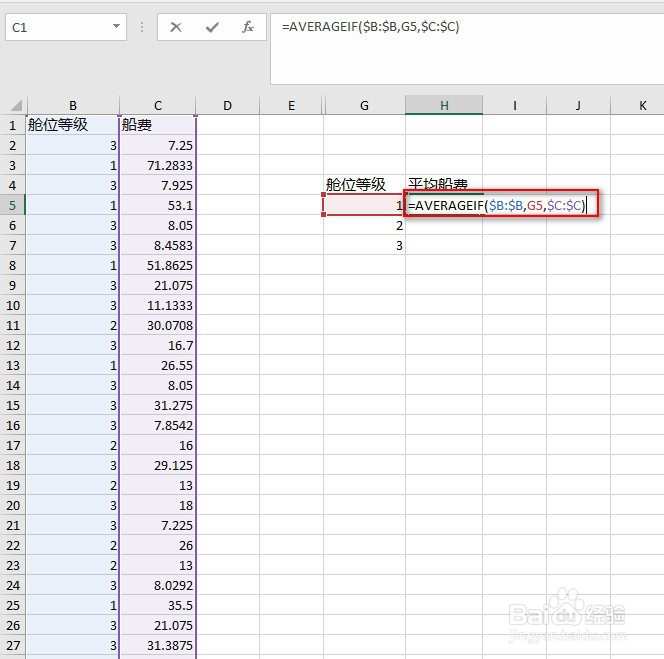This screenshot has width=664, height=659.
Task: Click the formula bar's three-dot resize handle
Action: (142, 27)
